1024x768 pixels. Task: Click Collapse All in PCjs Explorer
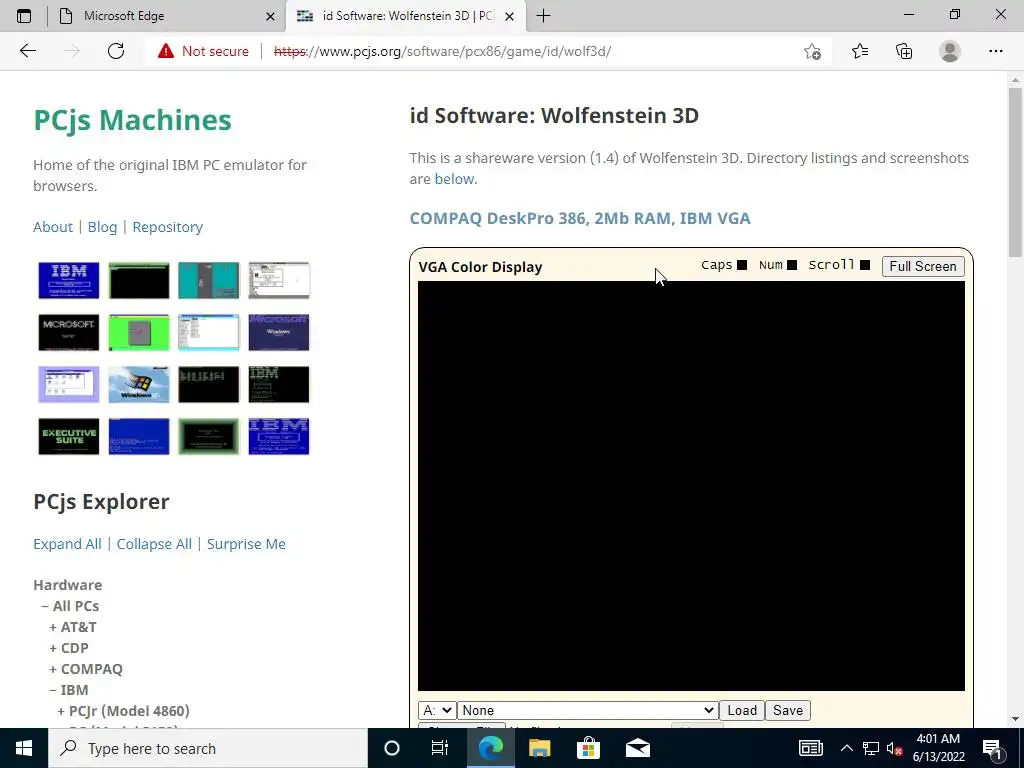pos(154,544)
